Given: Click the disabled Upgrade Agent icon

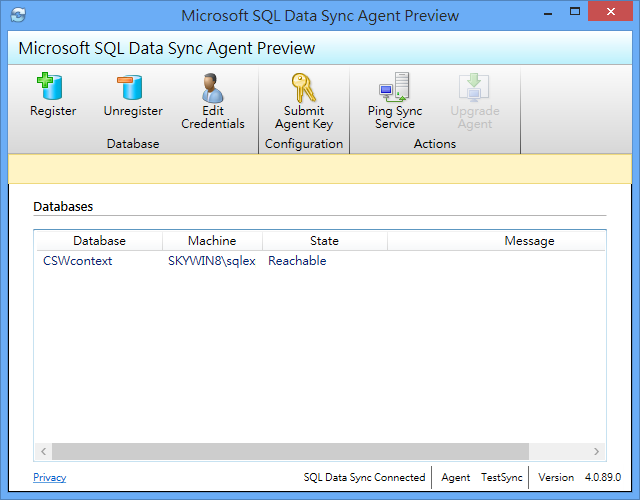Looking at the screenshot, I should 474,87.
